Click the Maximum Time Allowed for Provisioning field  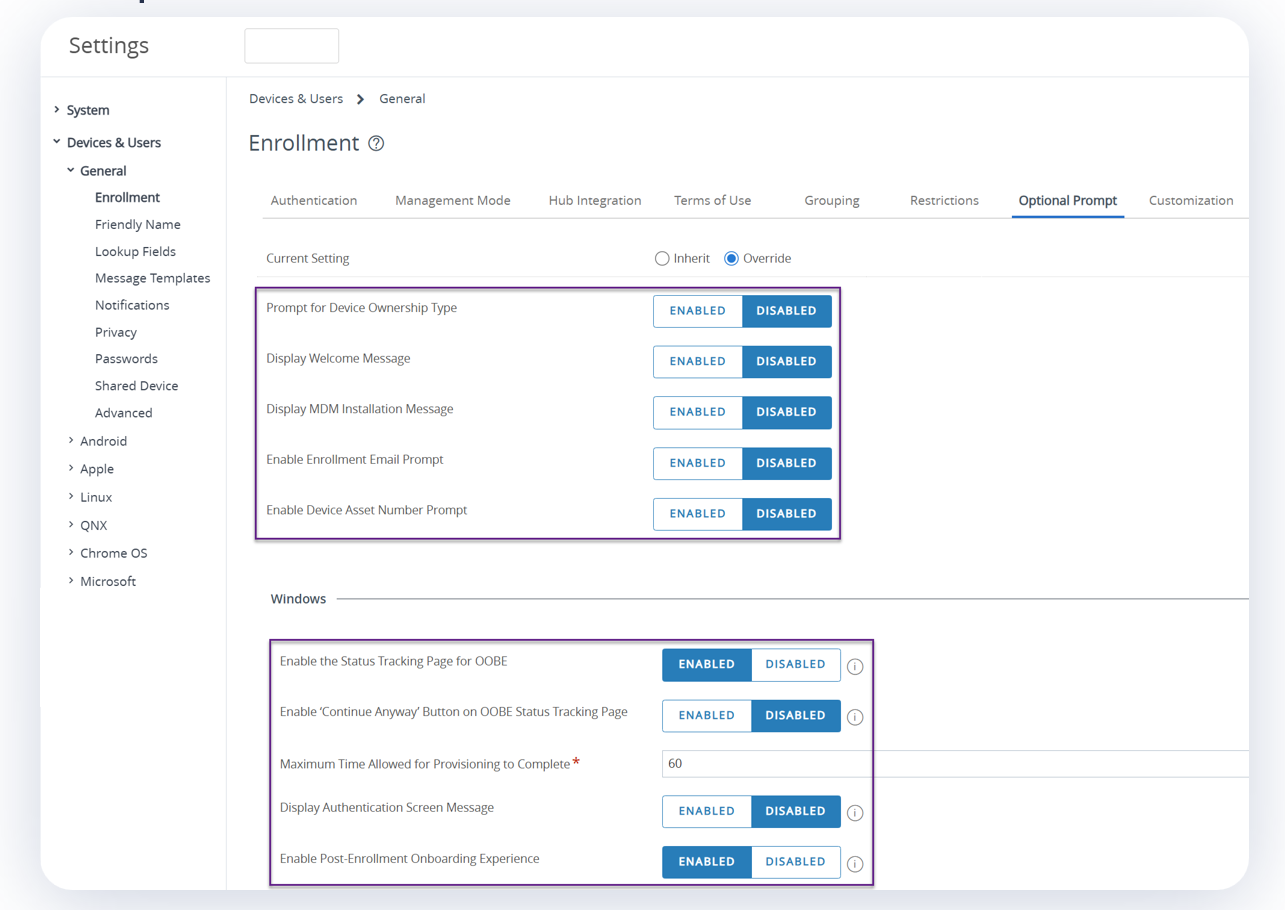click(x=950, y=764)
